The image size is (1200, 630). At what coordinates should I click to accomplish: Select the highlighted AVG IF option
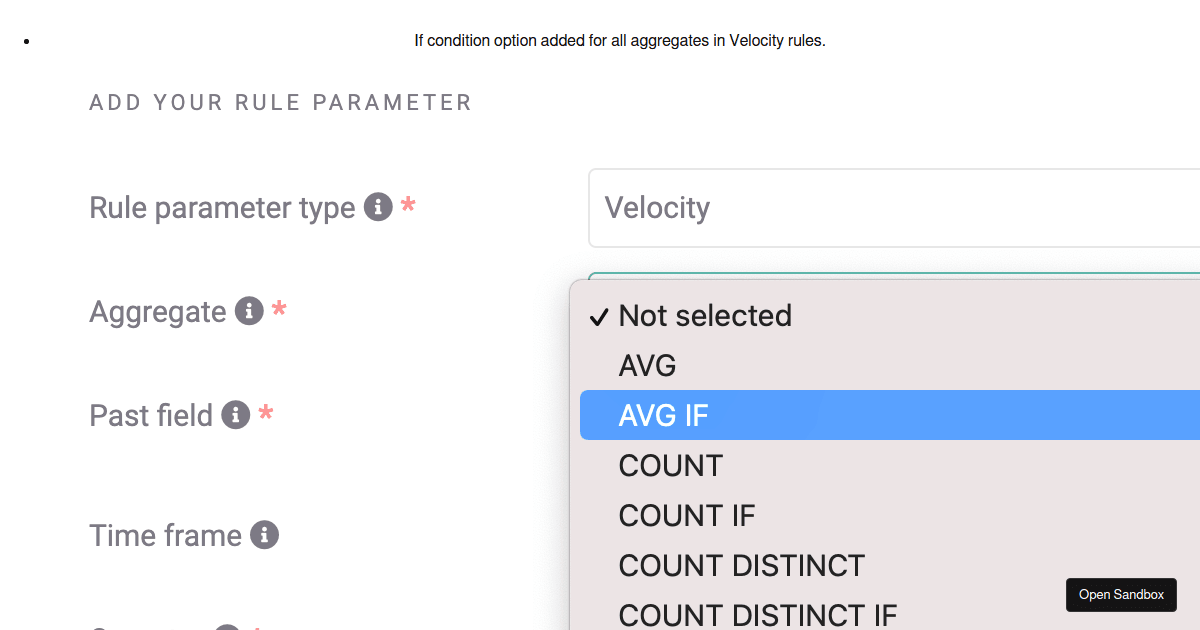pos(664,416)
